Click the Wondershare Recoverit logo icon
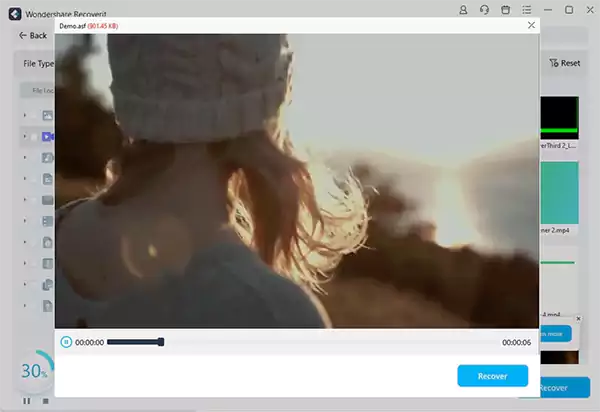 15,14
